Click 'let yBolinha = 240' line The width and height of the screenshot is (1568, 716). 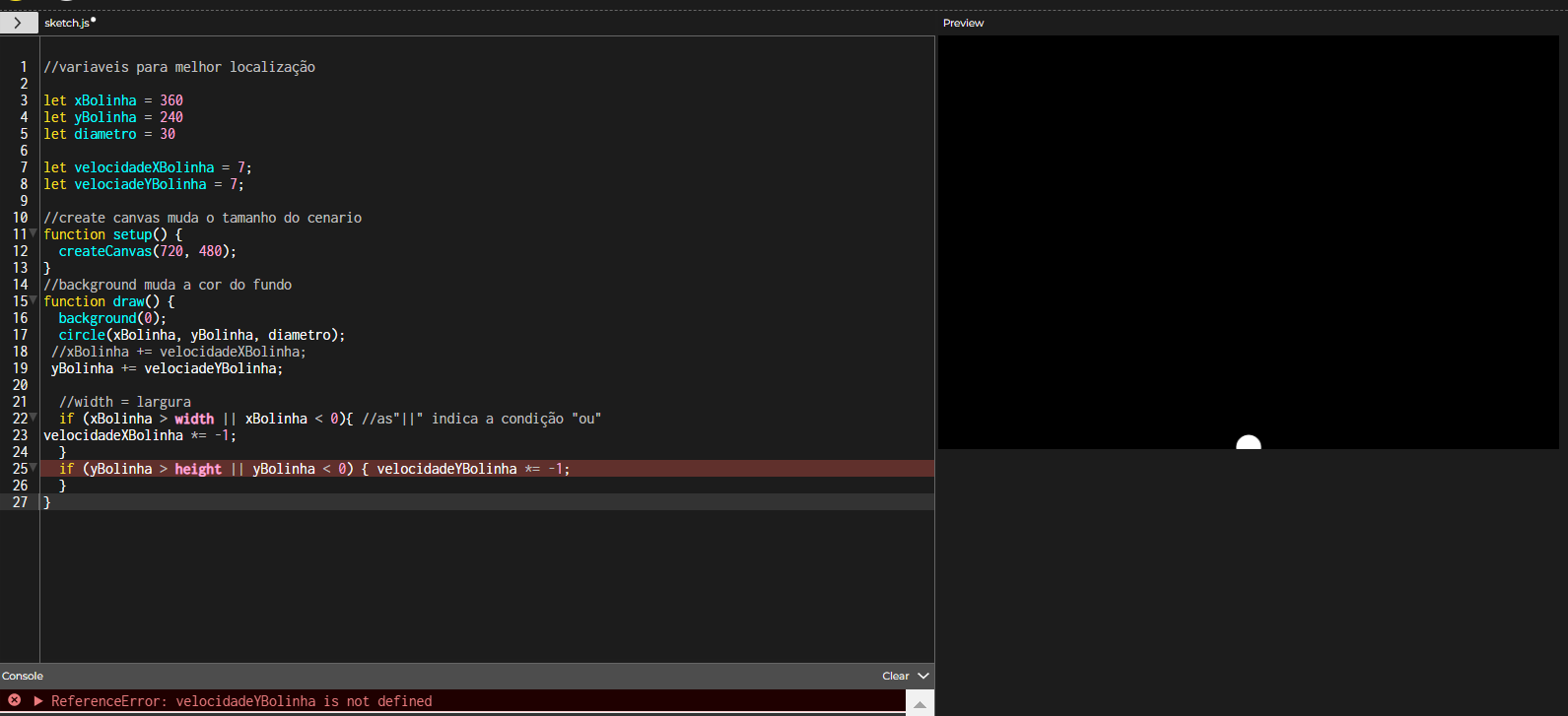pyautogui.click(x=113, y=117)
